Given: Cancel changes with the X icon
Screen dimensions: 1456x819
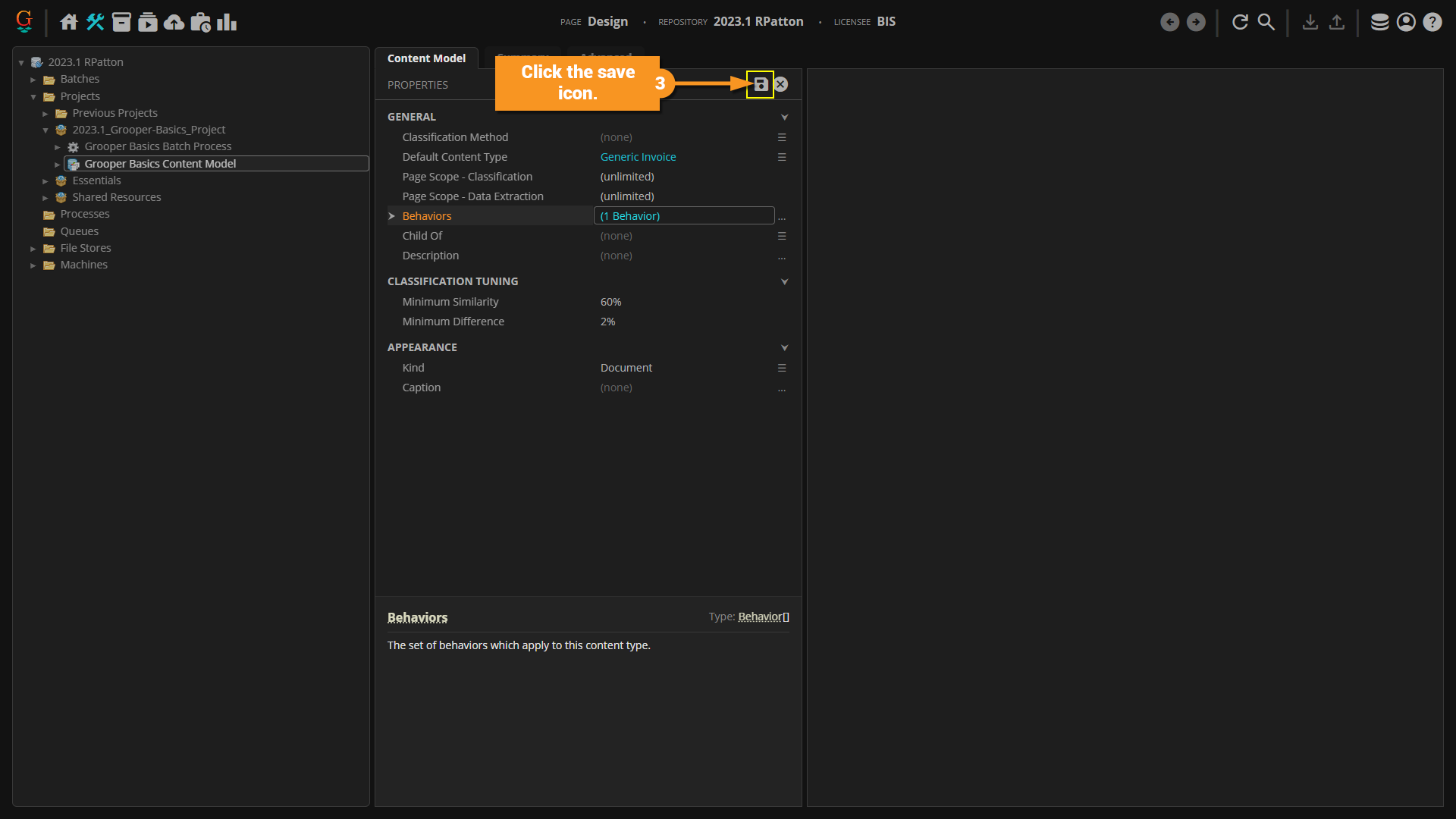Looking at the screenshot, I should coord(781,84).
